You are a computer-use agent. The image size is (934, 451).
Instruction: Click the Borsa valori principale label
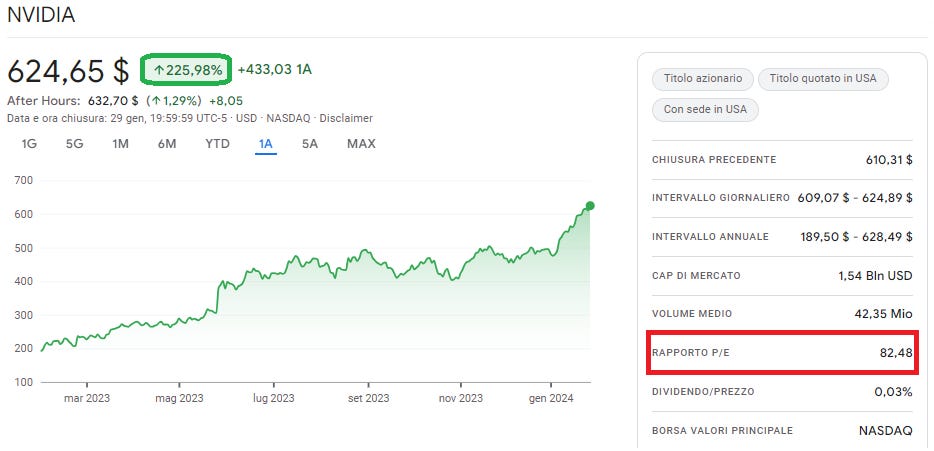pyautogui.click(x=723, y=430)
